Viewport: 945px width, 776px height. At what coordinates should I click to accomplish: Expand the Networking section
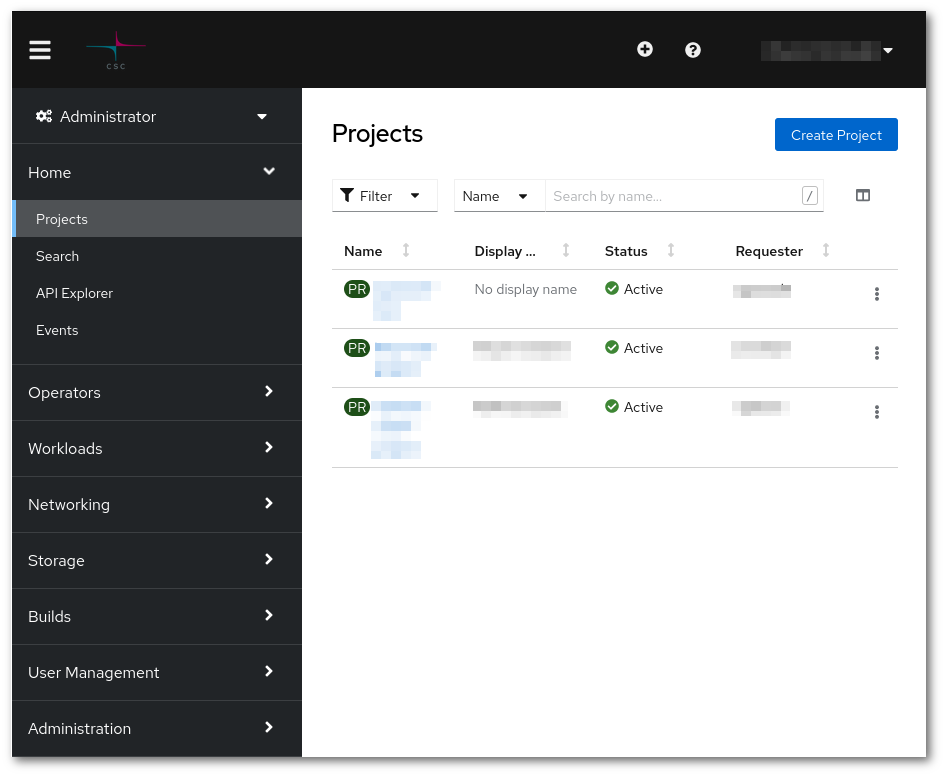pos(157,504)
